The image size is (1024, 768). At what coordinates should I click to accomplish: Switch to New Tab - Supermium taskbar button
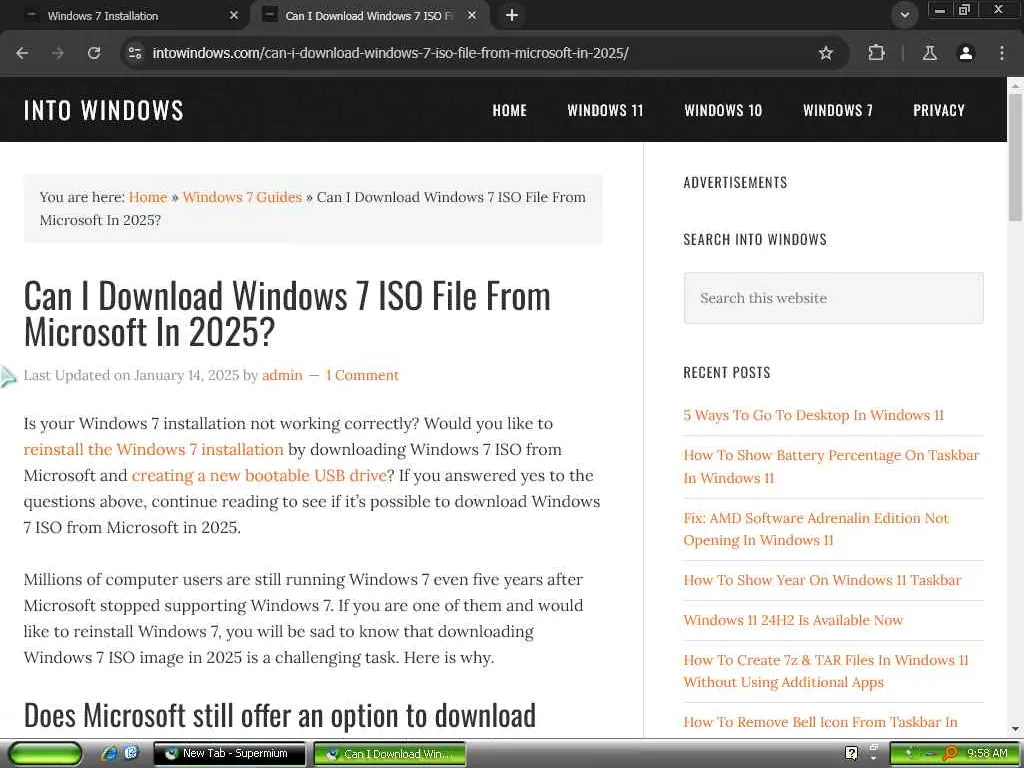229,754
